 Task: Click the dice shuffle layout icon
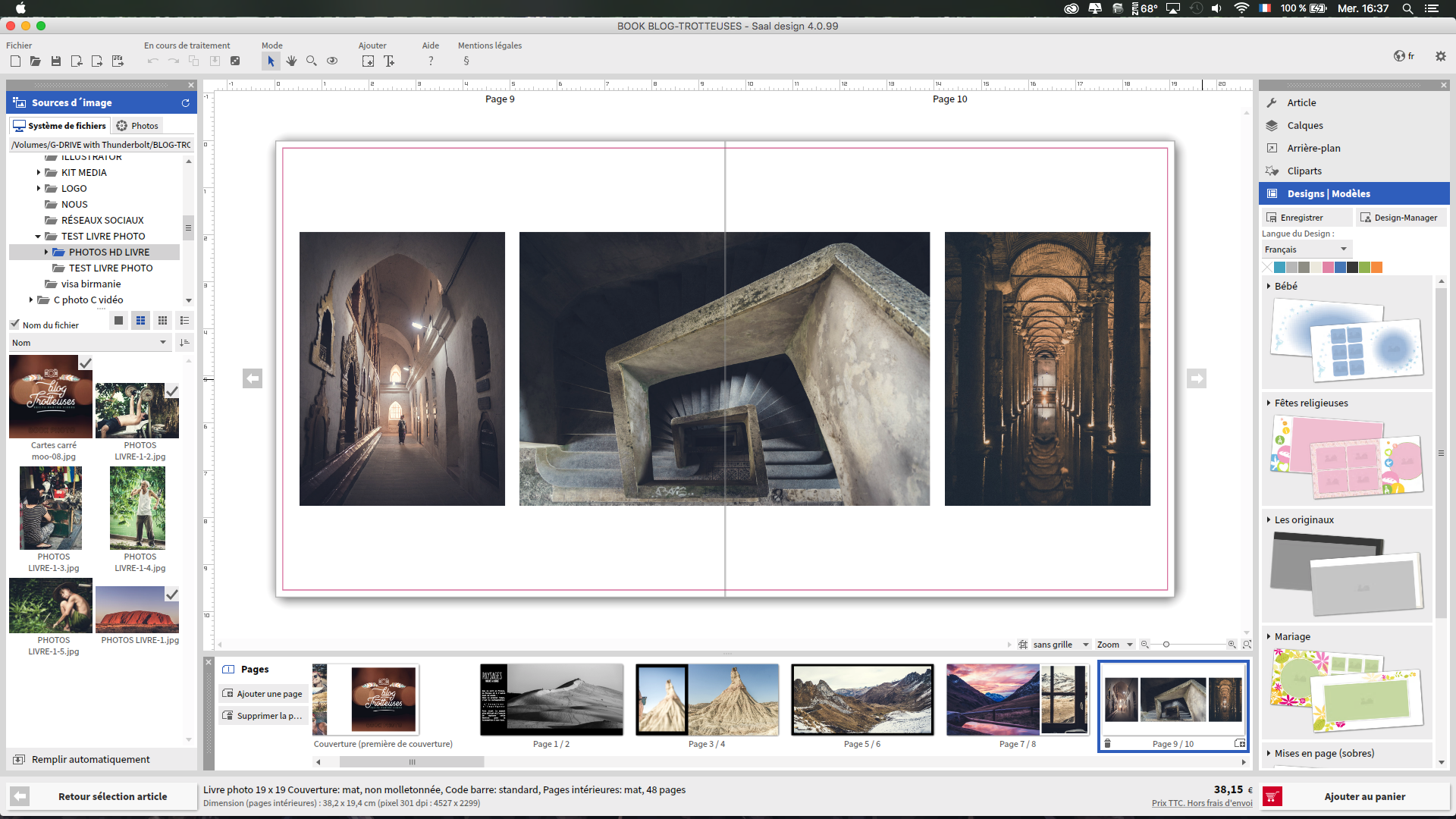coord(235,61)
